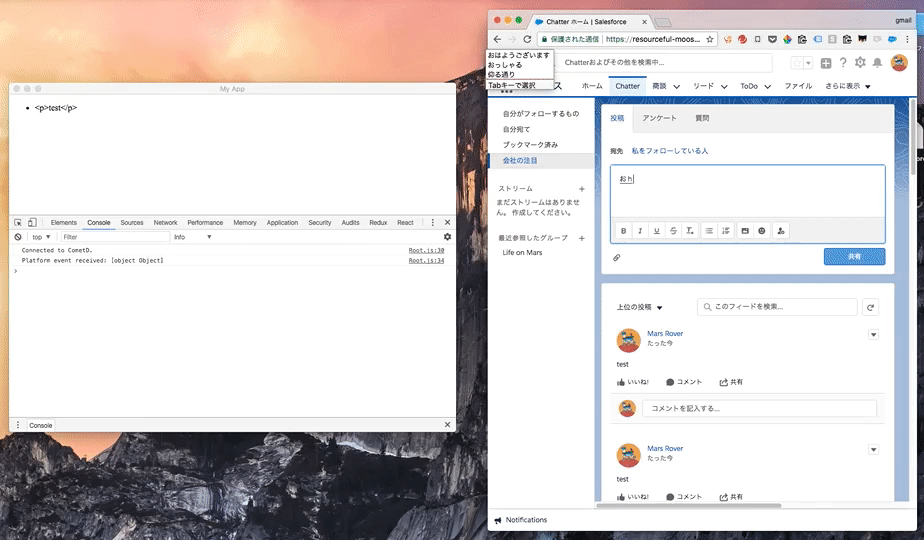Screen dimensions: 924x540
Task: Open the help question mark icon
Action: coord(843,62)
